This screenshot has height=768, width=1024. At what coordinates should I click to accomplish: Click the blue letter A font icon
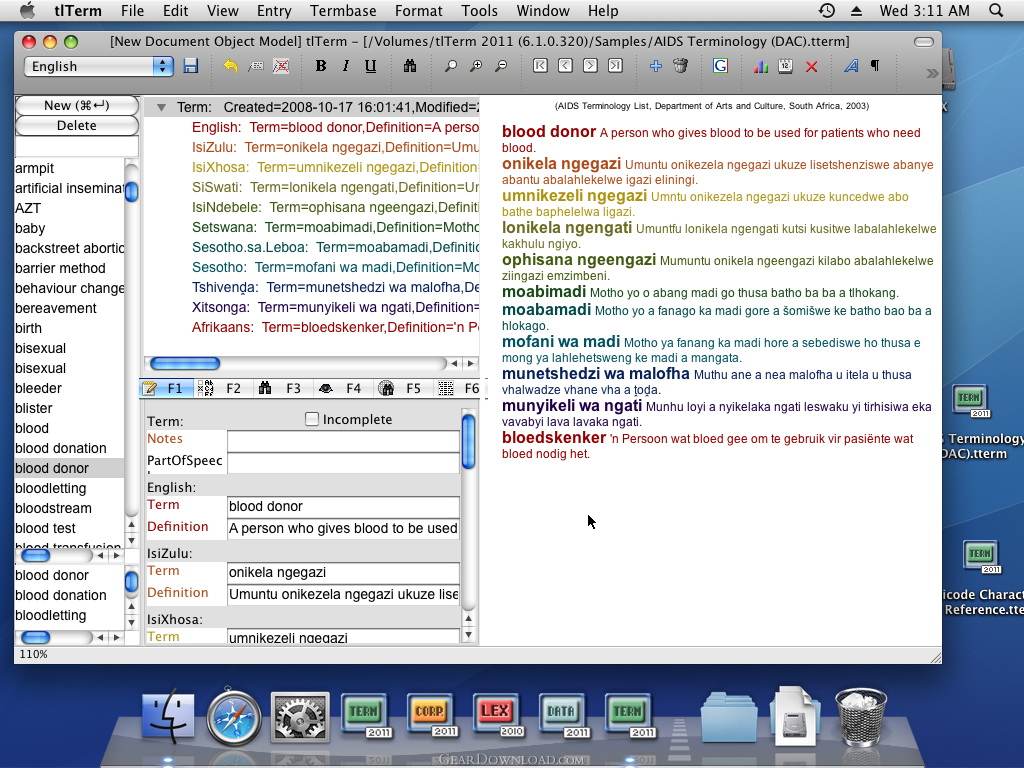851,66
